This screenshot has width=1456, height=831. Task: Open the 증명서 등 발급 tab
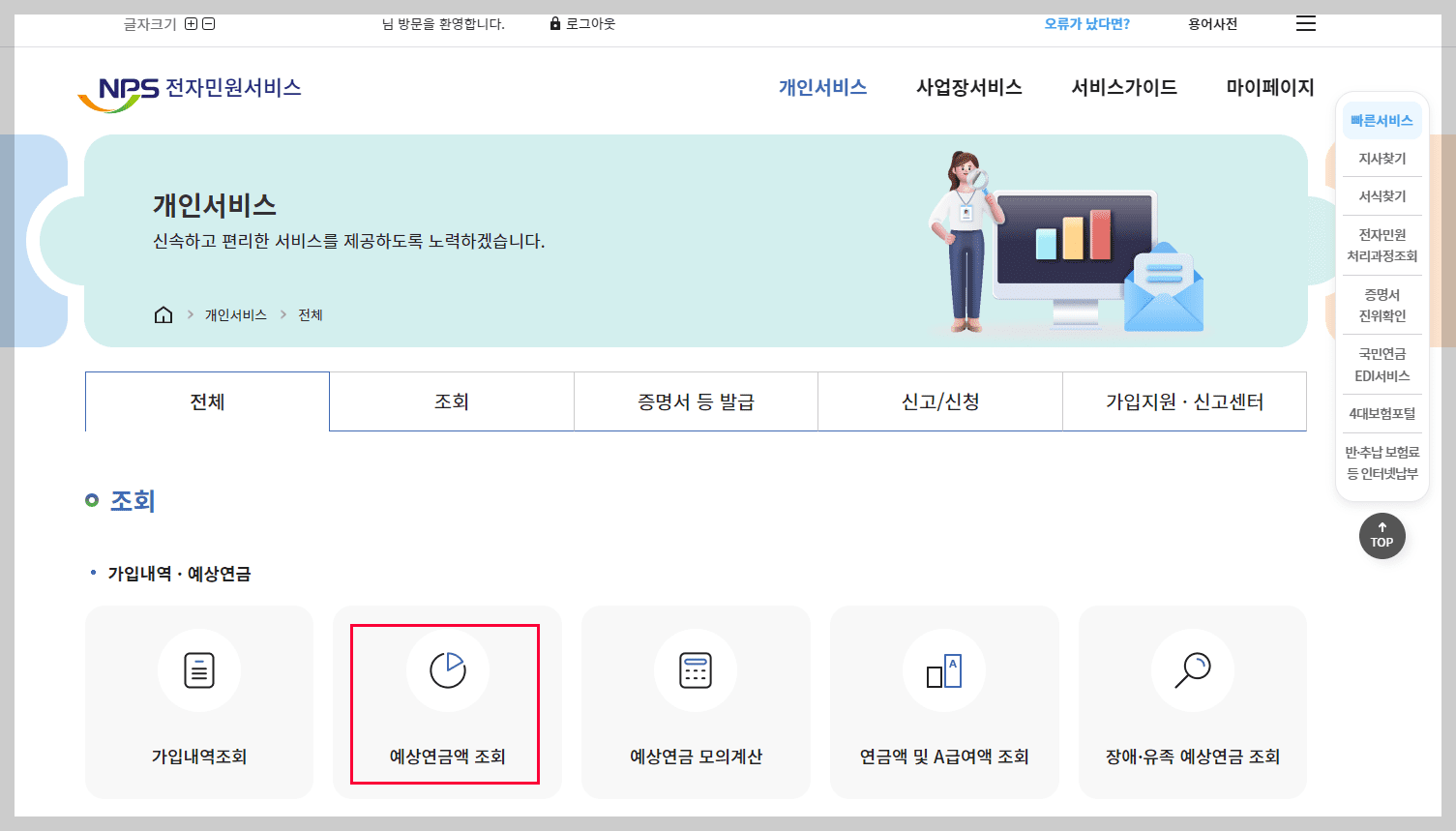[x=695, y=401]
